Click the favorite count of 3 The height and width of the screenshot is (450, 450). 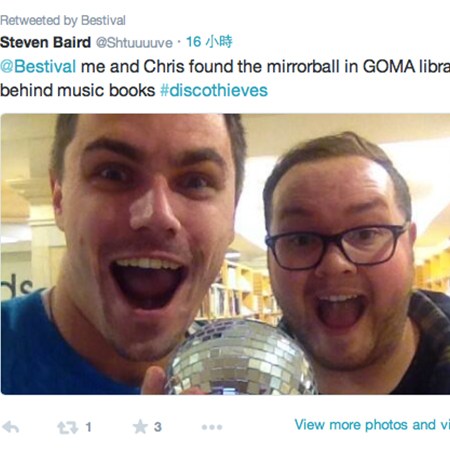(x=158, y=427)
